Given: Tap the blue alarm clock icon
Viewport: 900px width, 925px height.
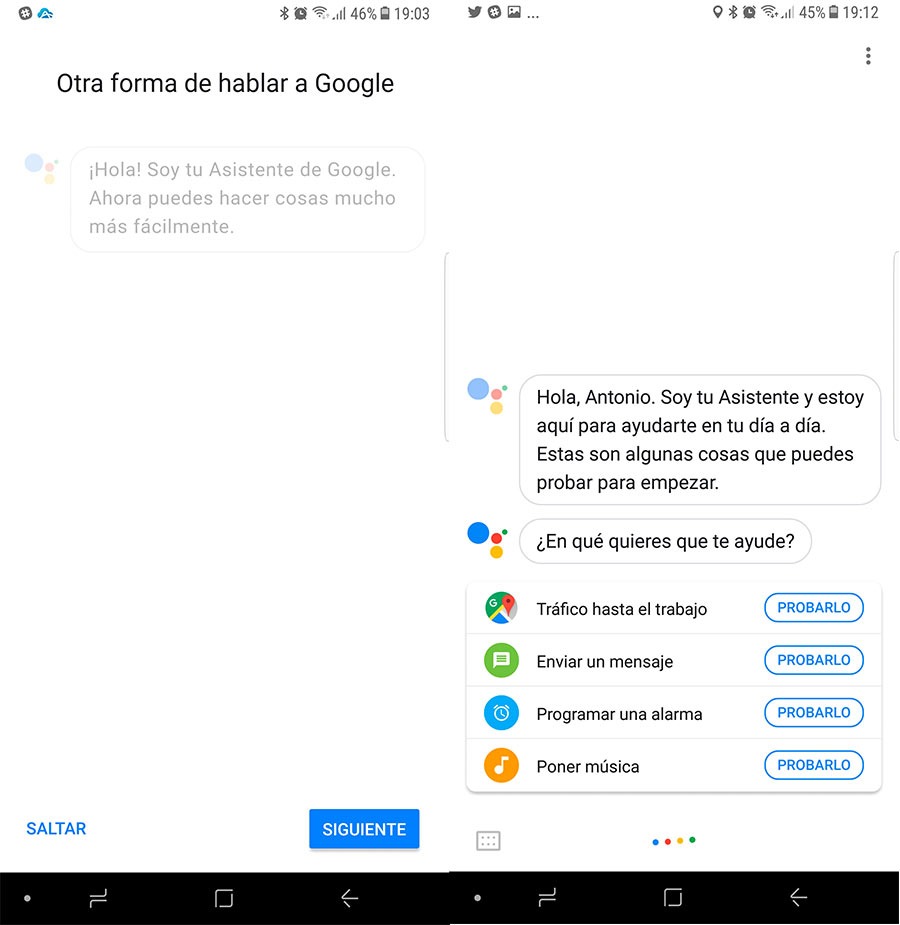Looking at the screenshot, I should tap(501, 713).
